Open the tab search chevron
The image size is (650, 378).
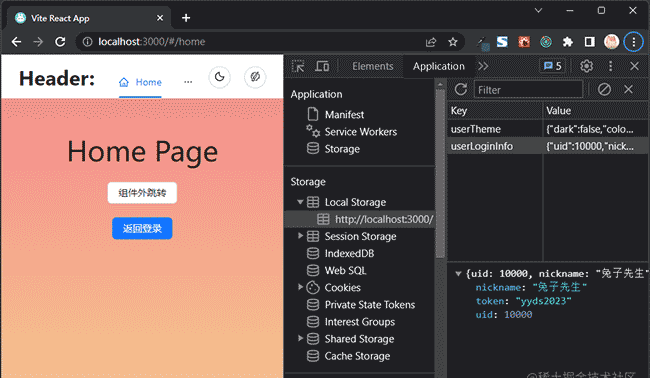click(538, 10)
